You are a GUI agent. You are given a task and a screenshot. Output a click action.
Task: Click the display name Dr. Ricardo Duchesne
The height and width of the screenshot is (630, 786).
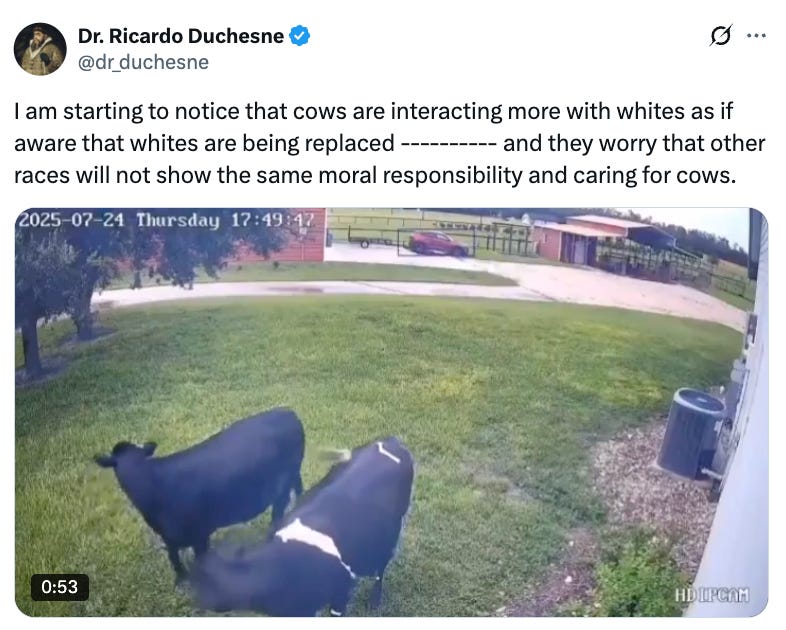pyautogui.click(x=181, y=36)
